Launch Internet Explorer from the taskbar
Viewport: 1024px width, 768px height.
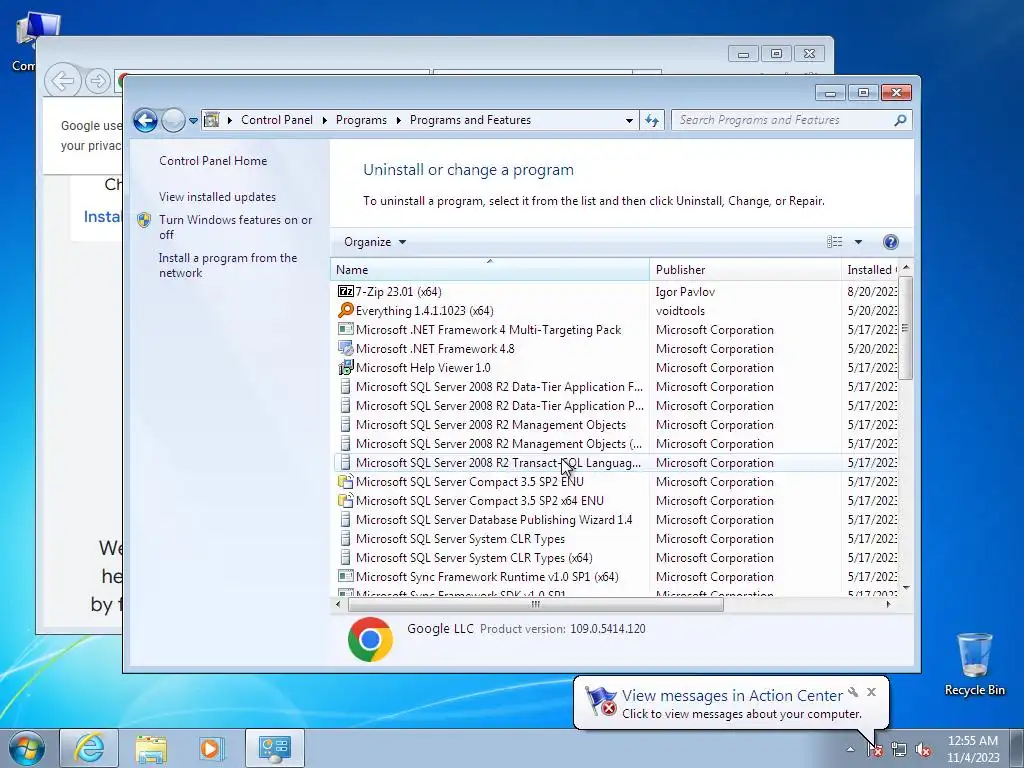(x=89, y=748)
